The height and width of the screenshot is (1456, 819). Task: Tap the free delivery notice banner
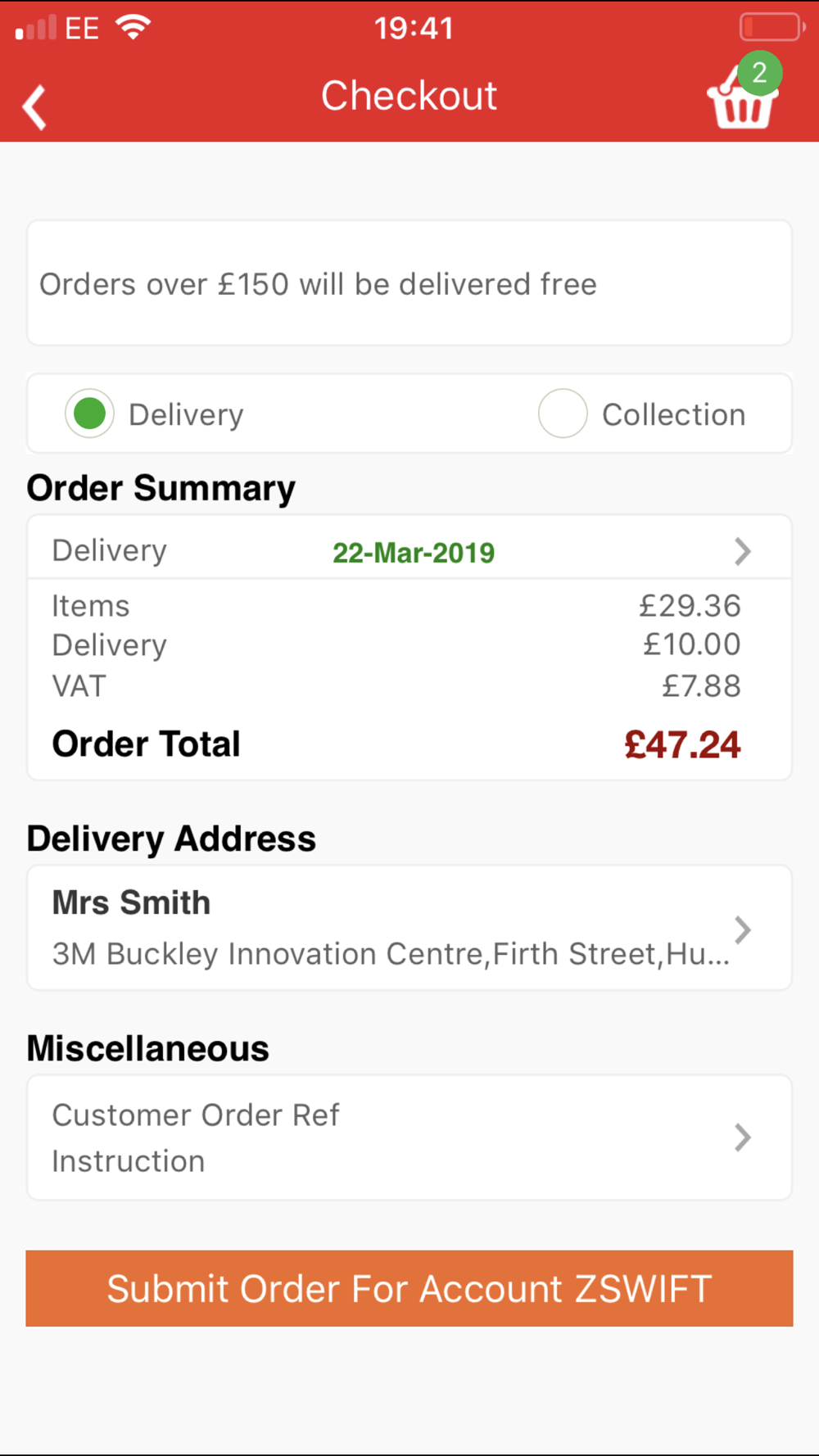coord(409,283)
